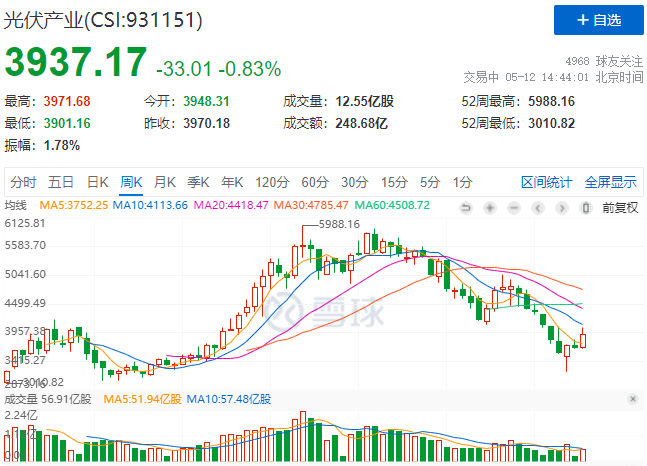Screen dimensions: 647x466
Task: Click the rectangle icon beside 前复权
Action: [587, 207]
